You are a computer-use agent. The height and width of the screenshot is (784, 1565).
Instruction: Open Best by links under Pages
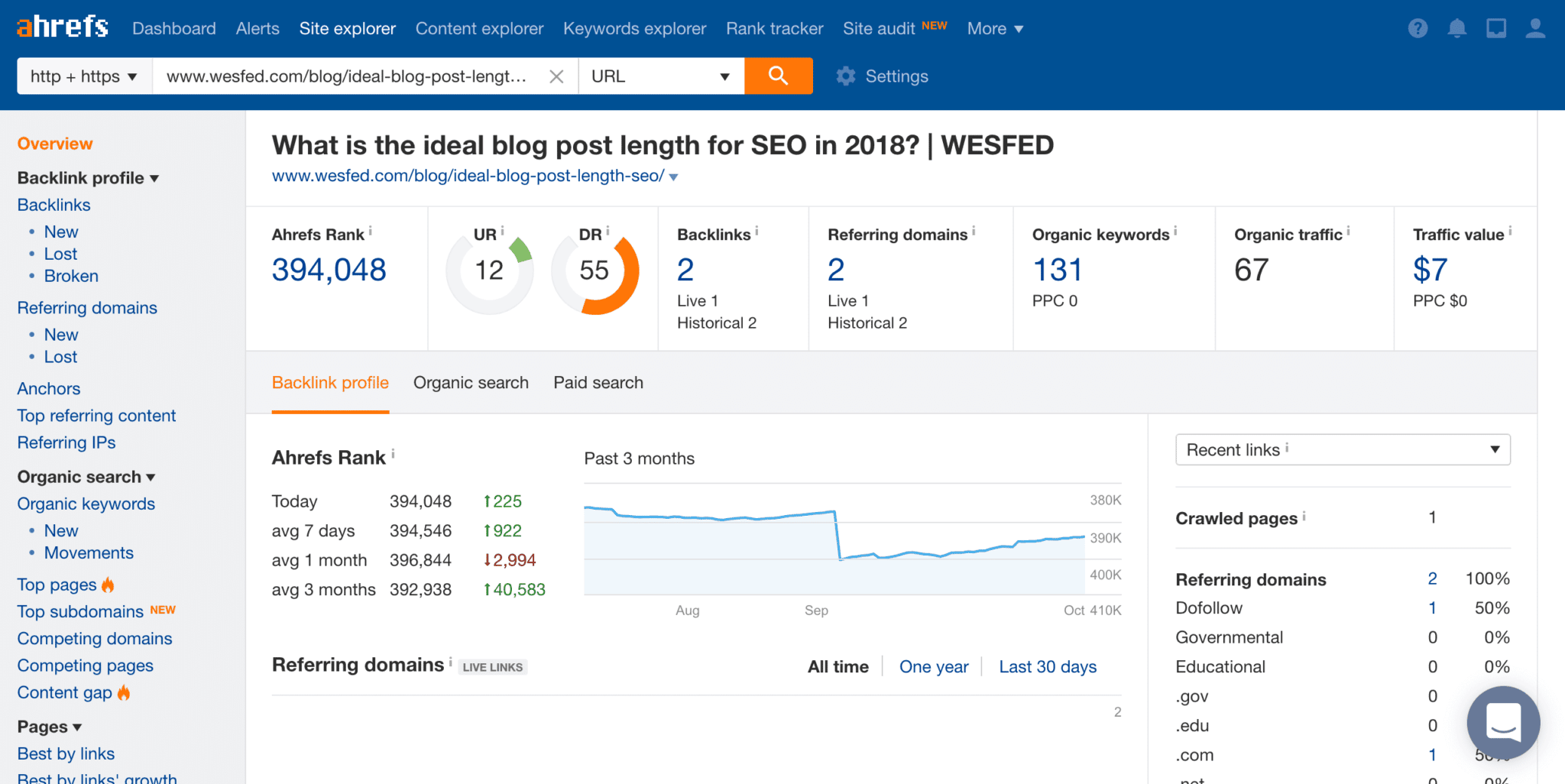click(66, 753)
